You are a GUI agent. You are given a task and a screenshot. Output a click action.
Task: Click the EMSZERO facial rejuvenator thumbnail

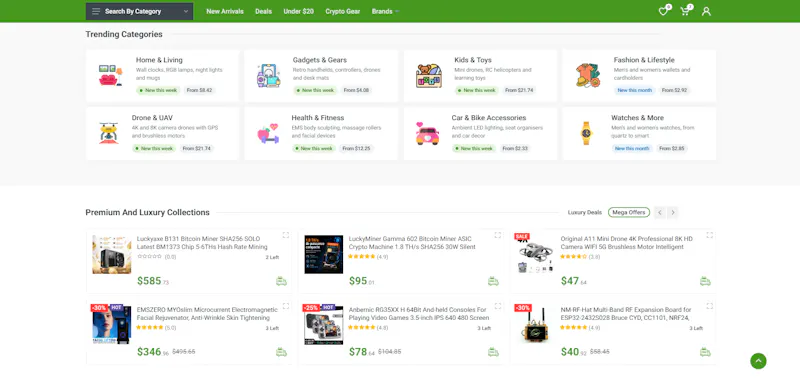point(112,325)
